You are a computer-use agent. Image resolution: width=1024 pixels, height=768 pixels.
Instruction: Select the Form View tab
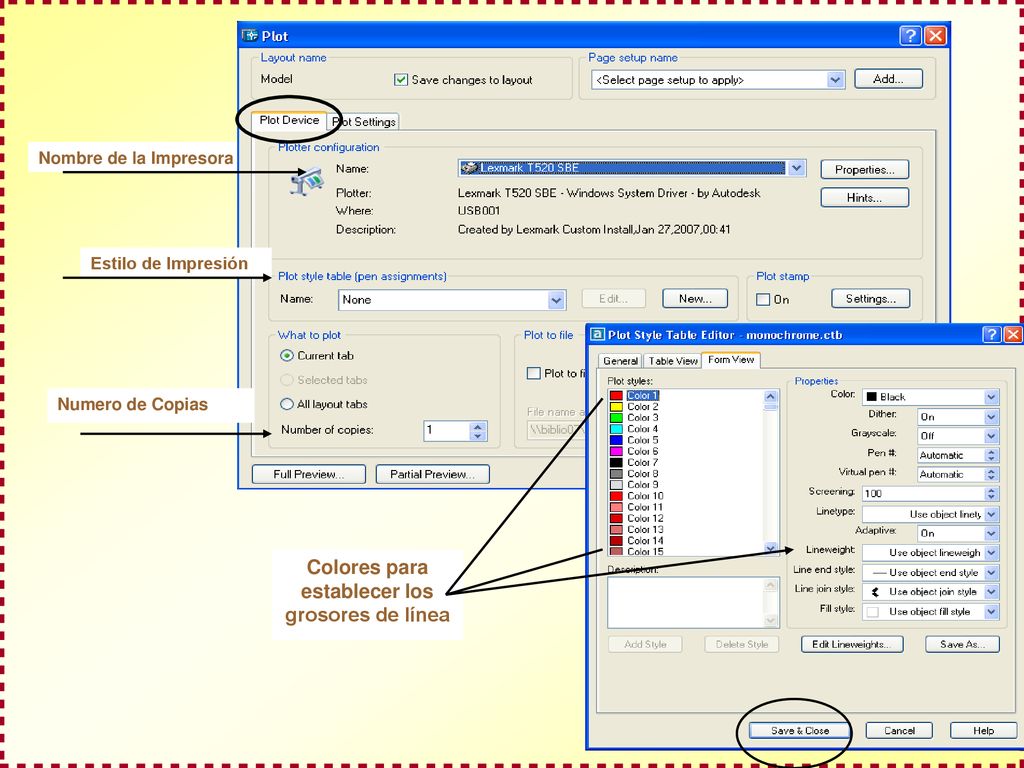(x=731, y=359)
